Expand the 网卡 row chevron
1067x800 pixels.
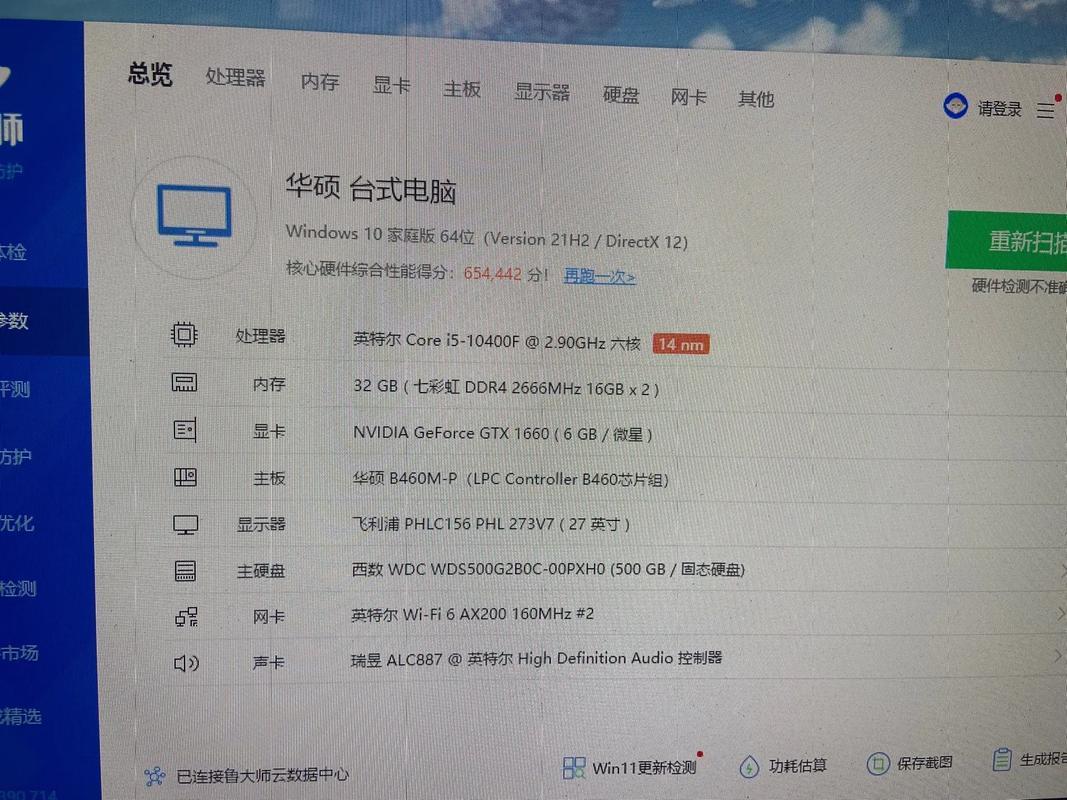click(x=1060, y=614)
